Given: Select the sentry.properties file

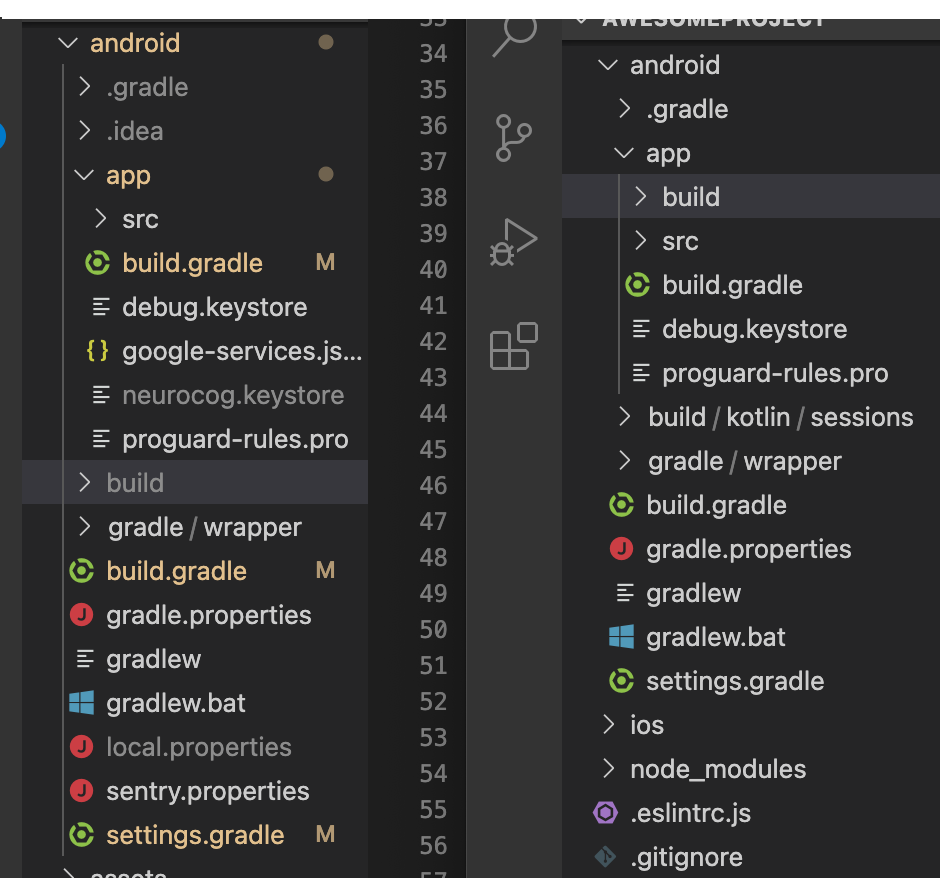Looking at the screenshot, I should point(208,790).
